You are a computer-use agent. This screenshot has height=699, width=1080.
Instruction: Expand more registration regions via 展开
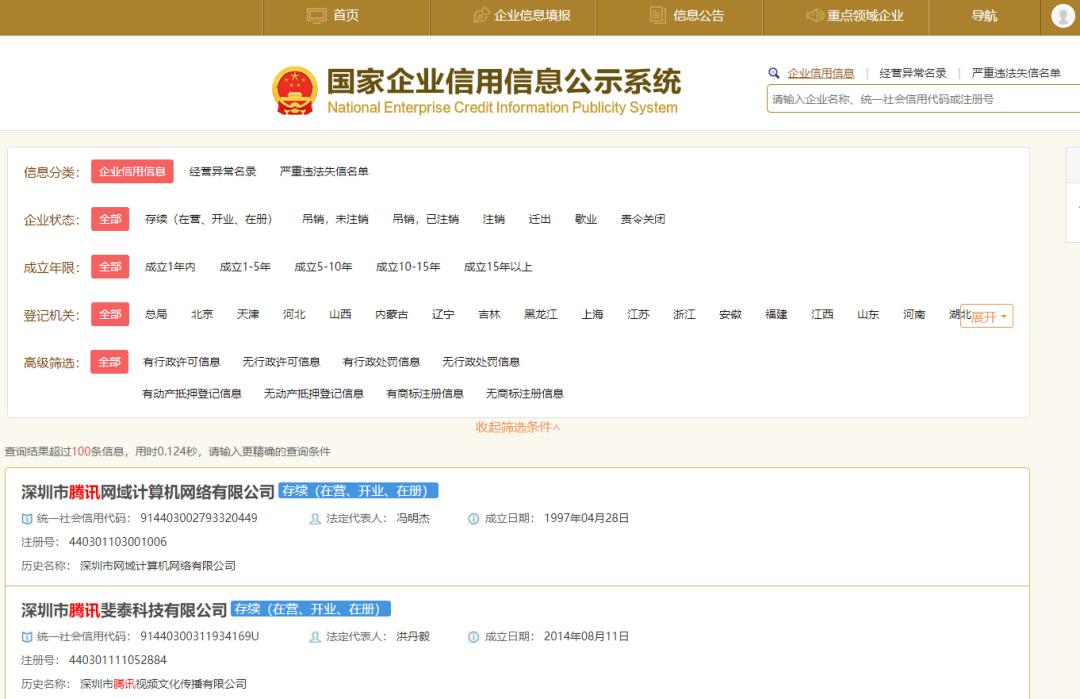[x=986, y=314]
